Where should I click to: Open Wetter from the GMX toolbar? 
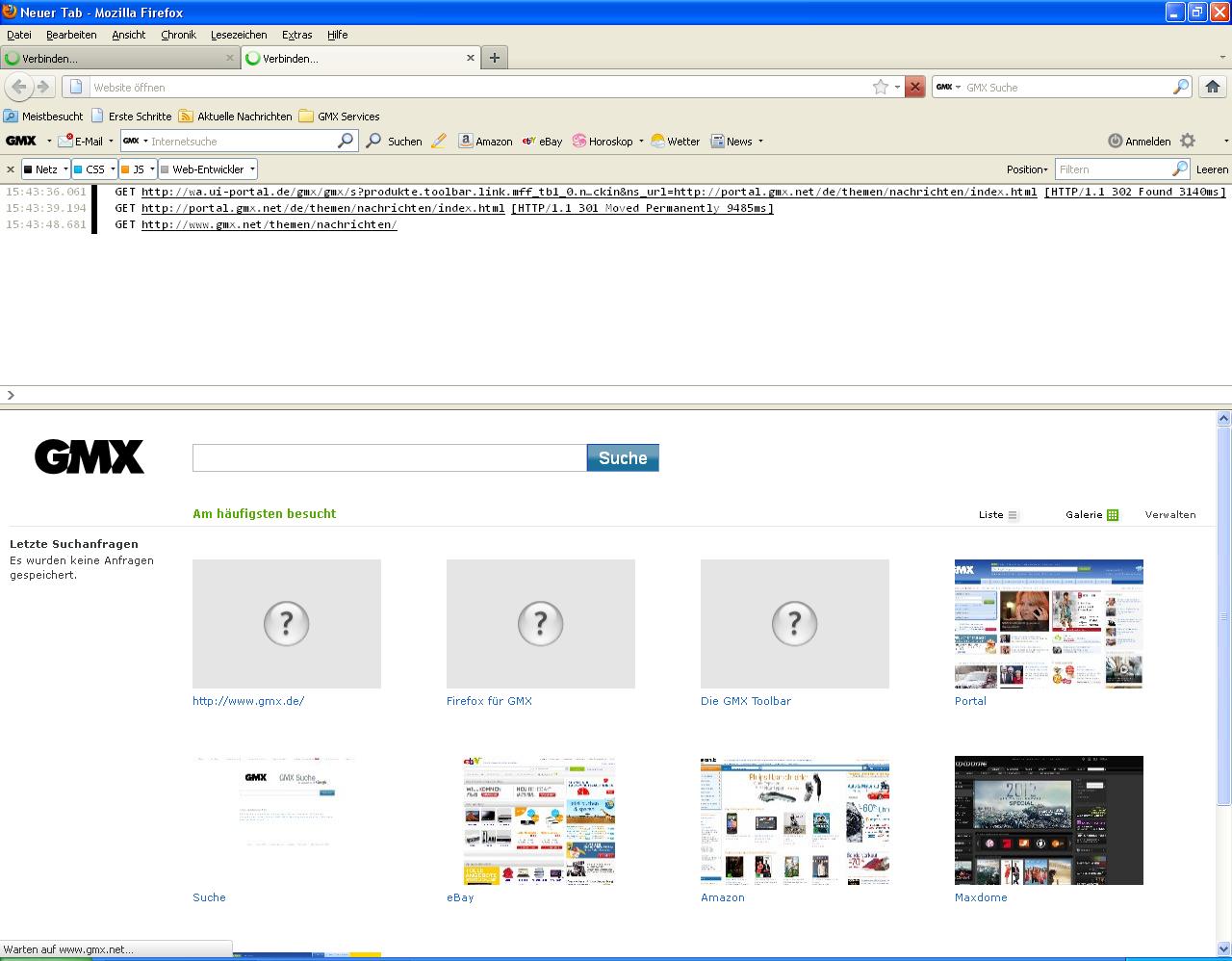[x=675, y=141]
